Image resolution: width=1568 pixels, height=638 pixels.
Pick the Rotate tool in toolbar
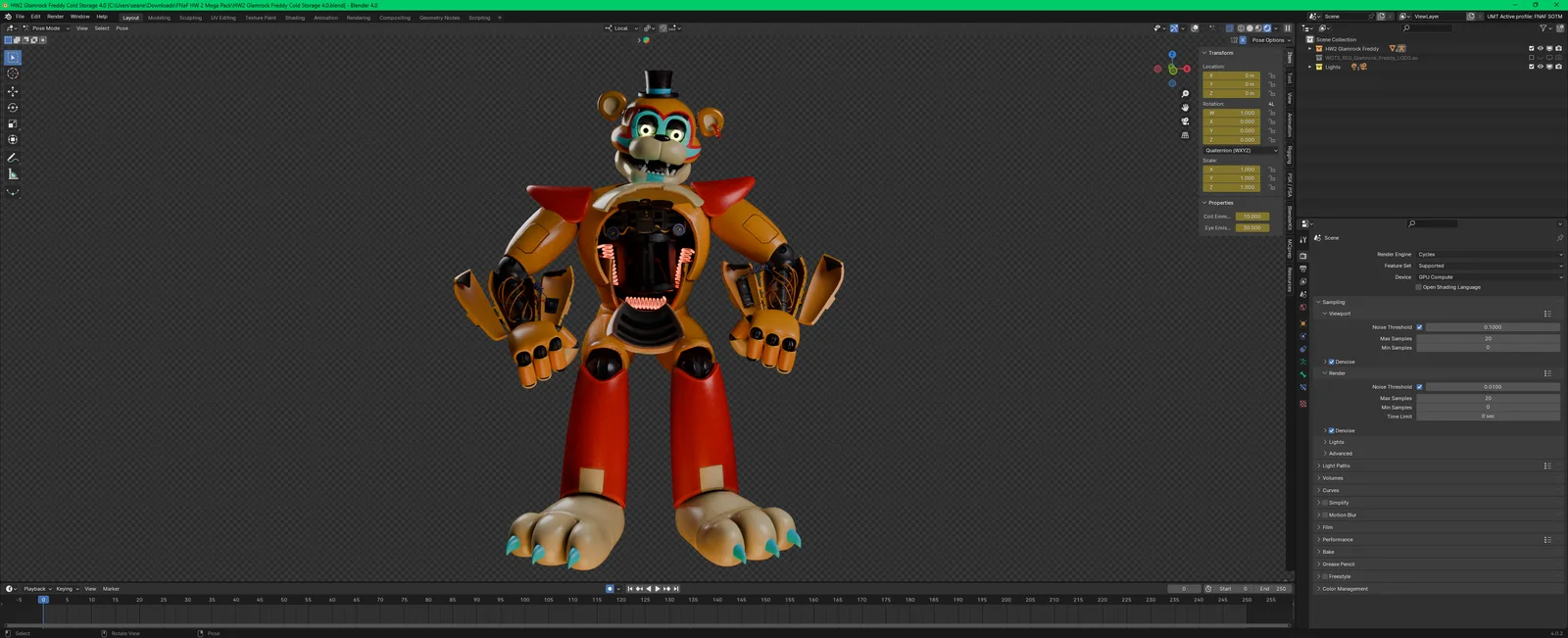click(13, 108)
